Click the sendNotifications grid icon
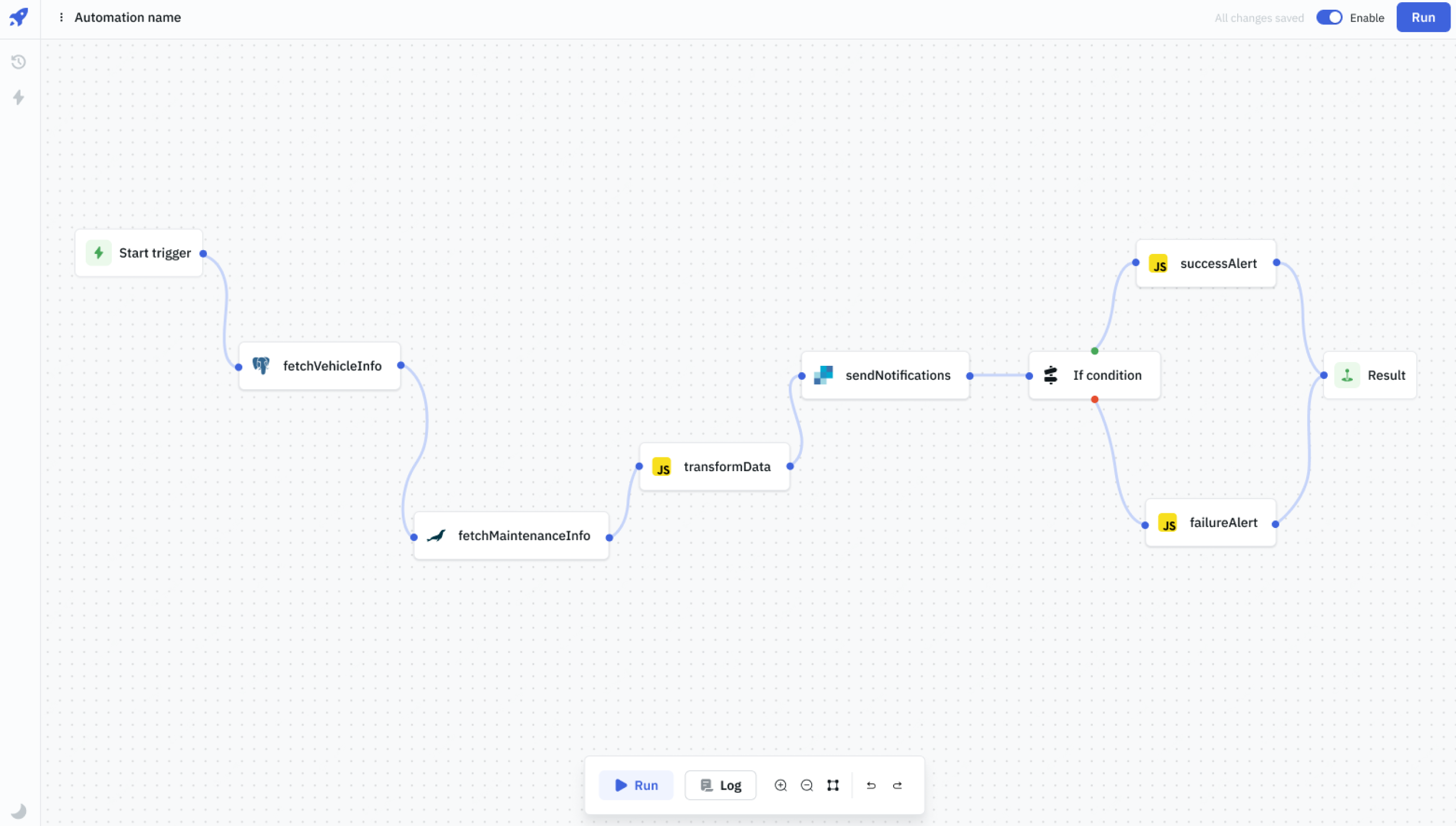Image resolution: width=1456 pixels, height=826 pixels. pyautogui.click(x=826, y=375)
